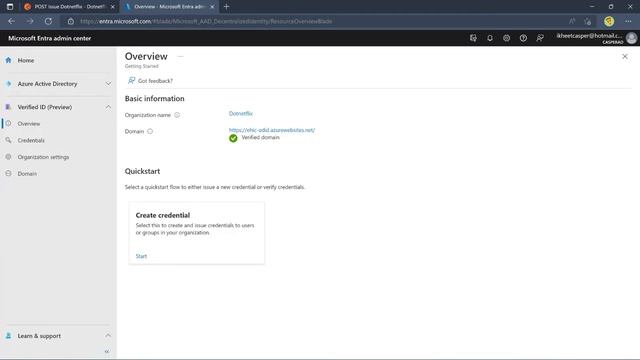640x360 pixels.
Task: Select Overview in the sidebar
Action: point(29,124)
